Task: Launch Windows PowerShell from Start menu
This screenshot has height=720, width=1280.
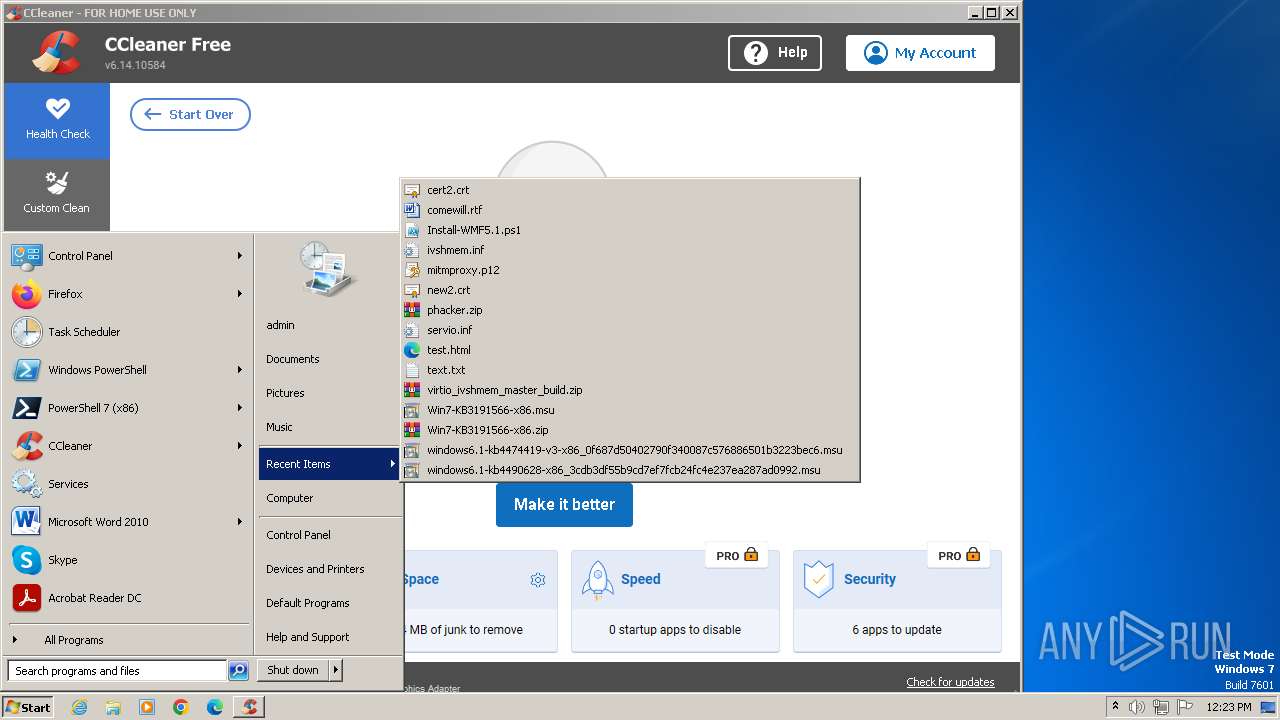Action: (x=128, y=370)
